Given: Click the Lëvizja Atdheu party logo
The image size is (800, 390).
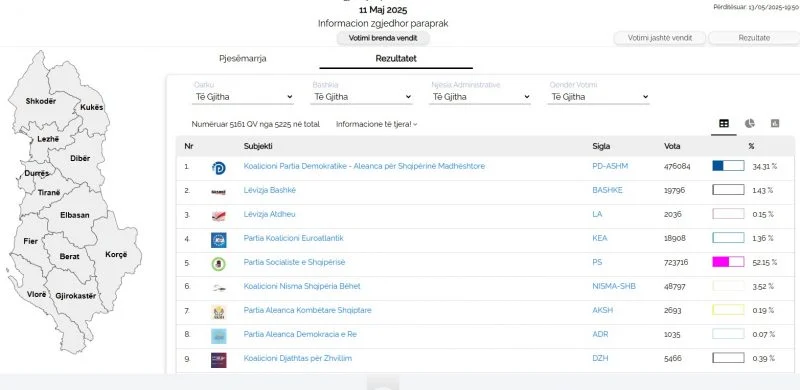Looking at the screenshot, I should [x=219, y=216].
